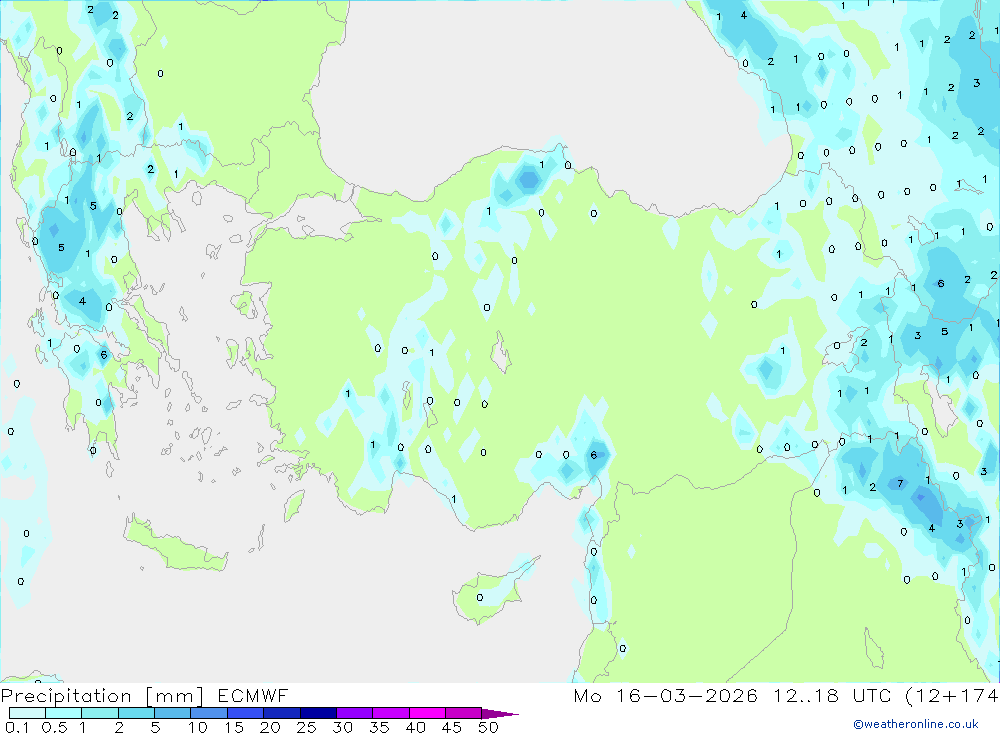The width and height of the screenshot is (1000, 733).
Task: Click the "[mm]" unit label
Action: click(x=175, y=696)
